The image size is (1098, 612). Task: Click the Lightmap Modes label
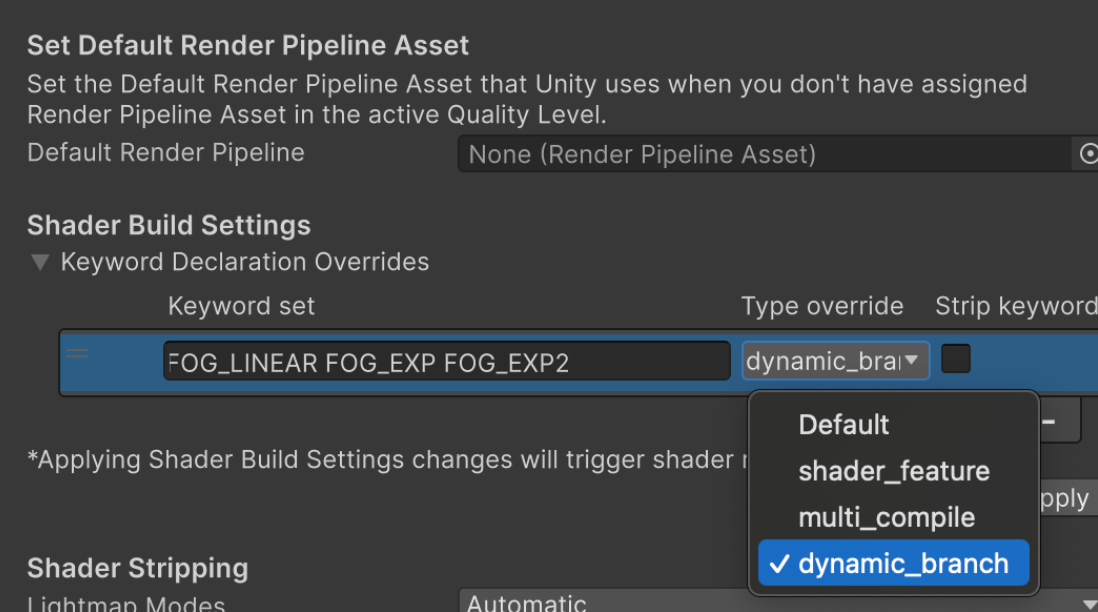[126, 604]
